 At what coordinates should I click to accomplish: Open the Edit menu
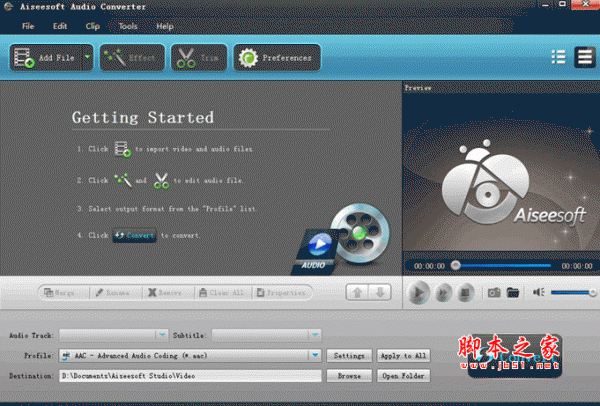click(60, 26)
